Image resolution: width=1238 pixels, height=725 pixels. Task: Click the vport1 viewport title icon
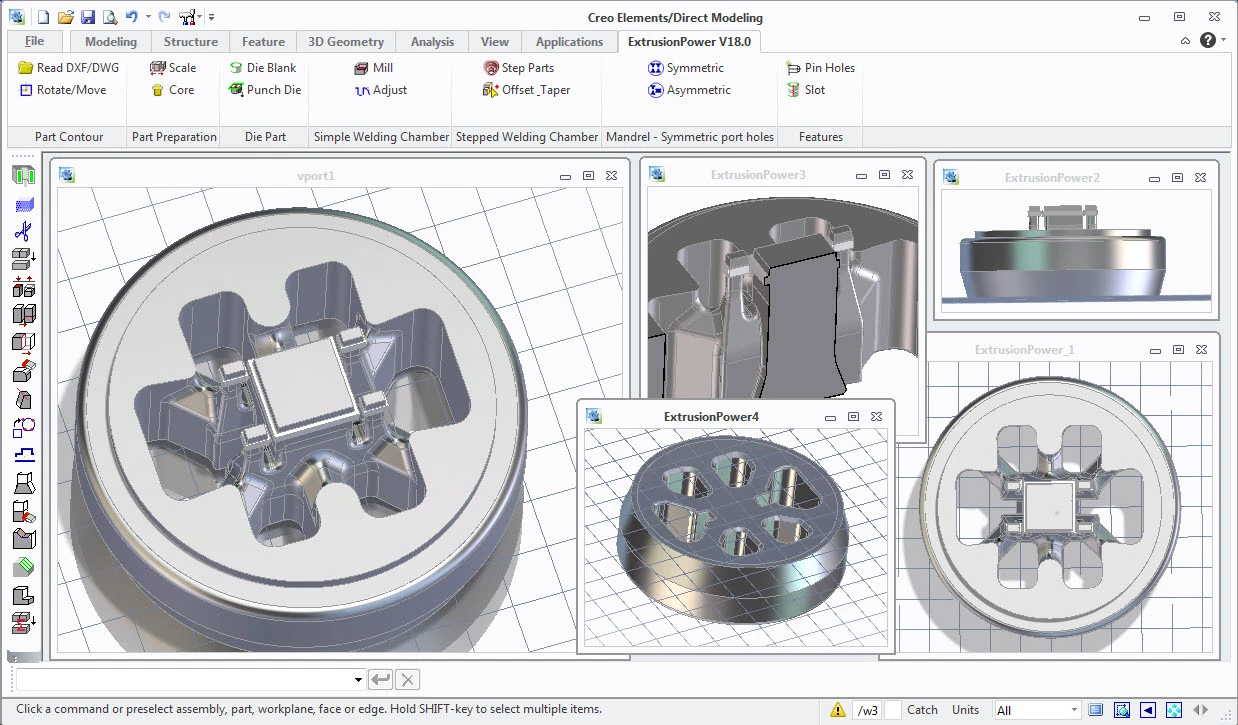[x=67, y=175]
